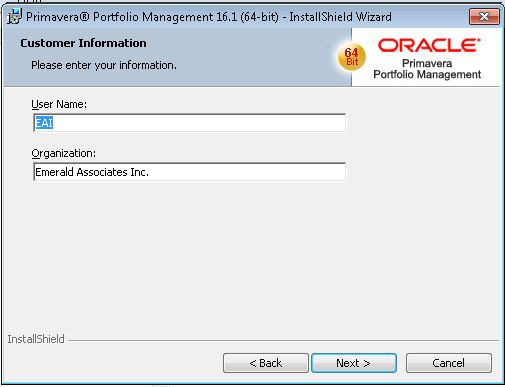Click the 'Customer Information' heading
Viewport: 505px width, 387px height.
(x=83, y=43)
